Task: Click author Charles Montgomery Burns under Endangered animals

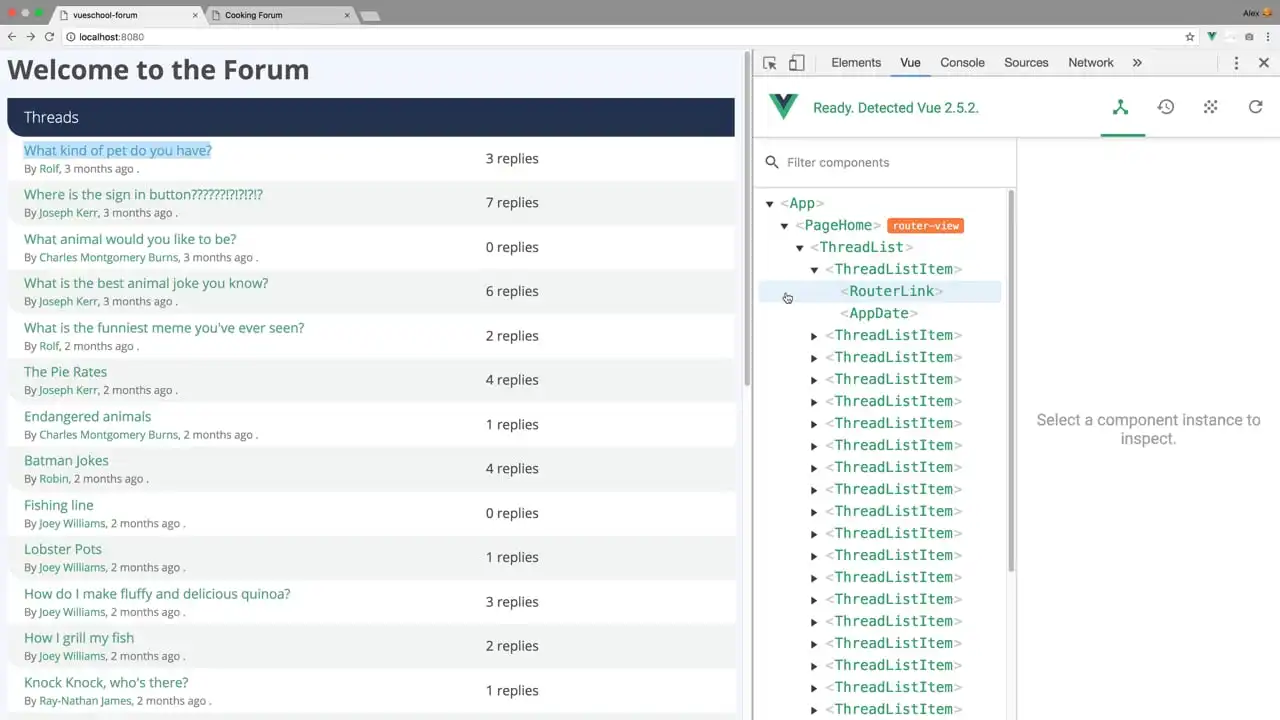Action: pyautogui.click(x=108, y=435)
